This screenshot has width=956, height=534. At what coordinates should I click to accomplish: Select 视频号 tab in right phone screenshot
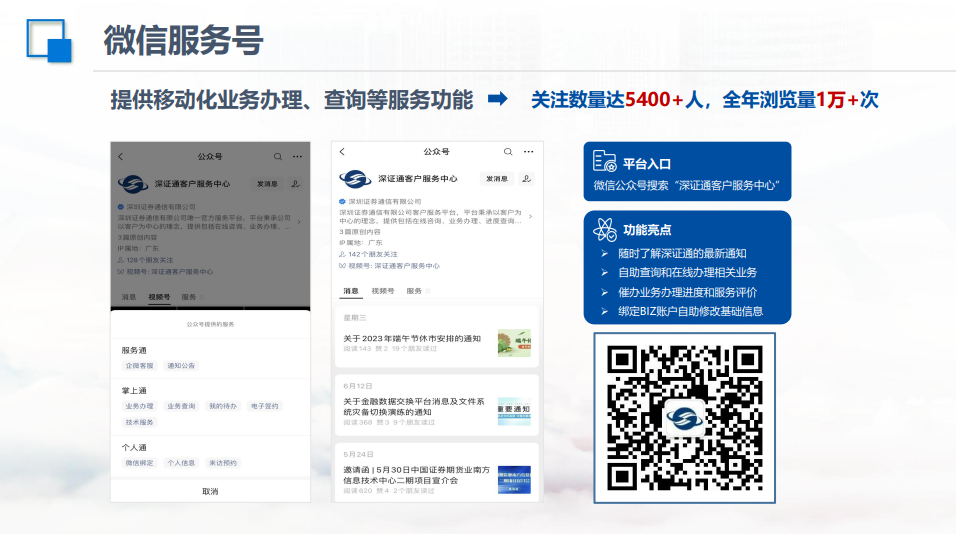(x=383, y=291)
